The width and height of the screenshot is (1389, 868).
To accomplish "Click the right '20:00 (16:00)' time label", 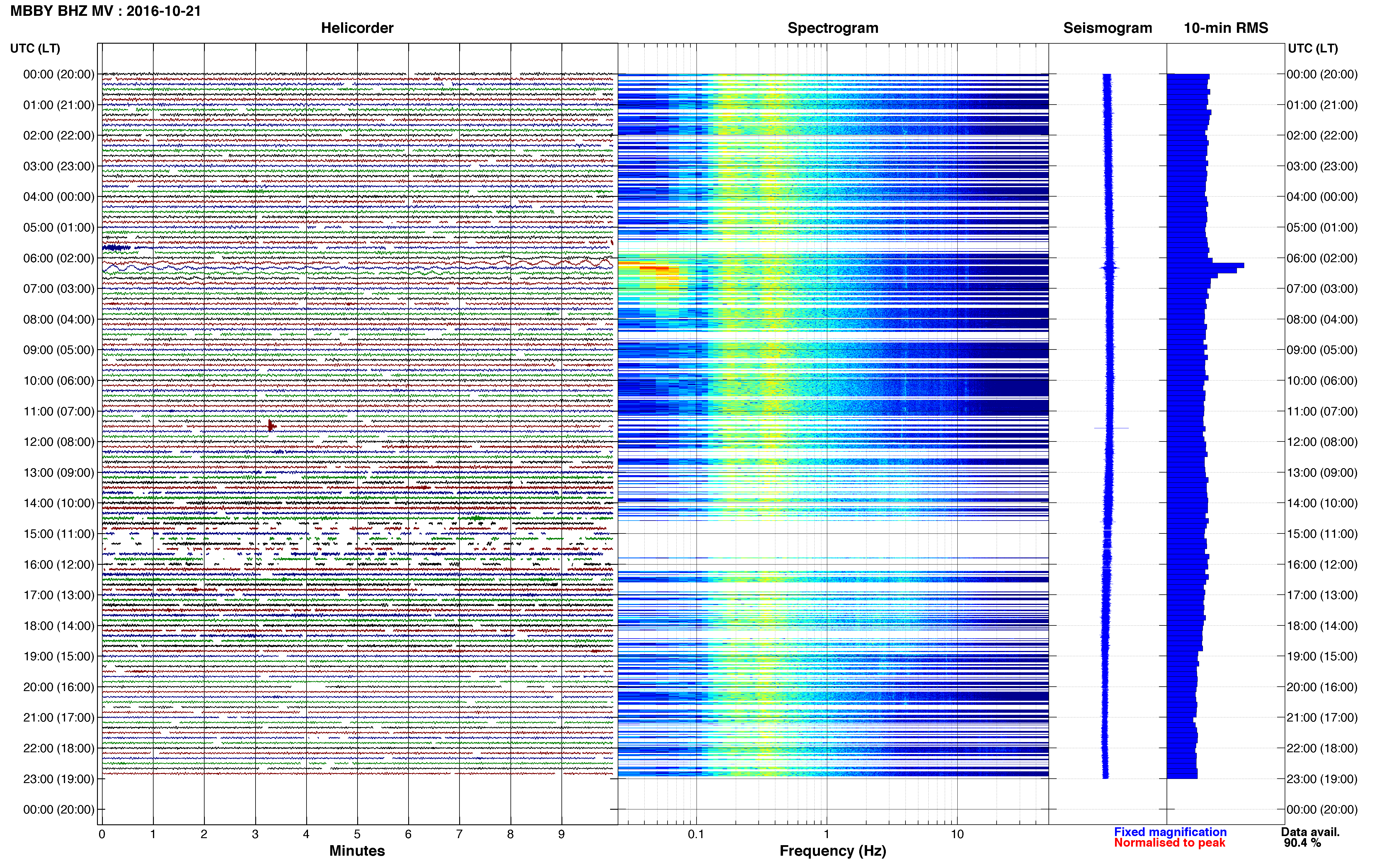I will (1322, 687).
